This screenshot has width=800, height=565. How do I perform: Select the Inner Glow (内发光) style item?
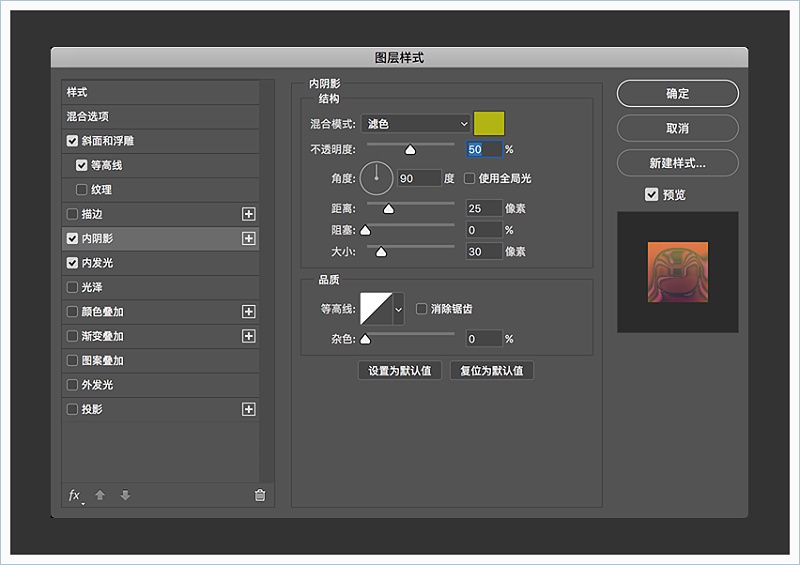98,263
